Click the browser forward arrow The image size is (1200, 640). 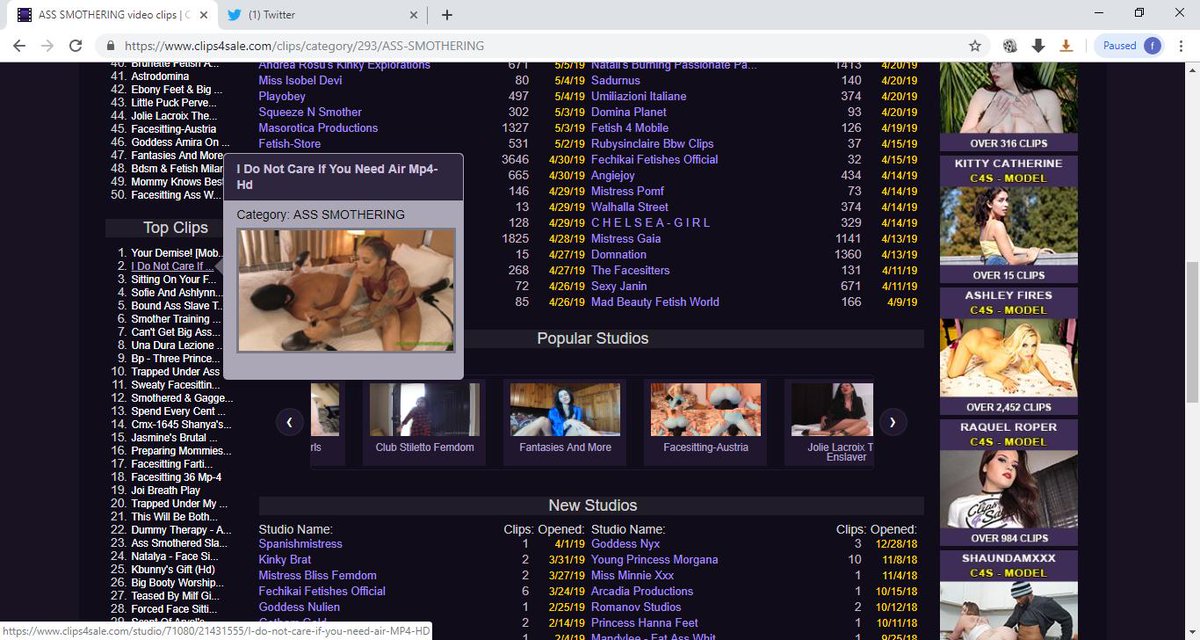48,46
